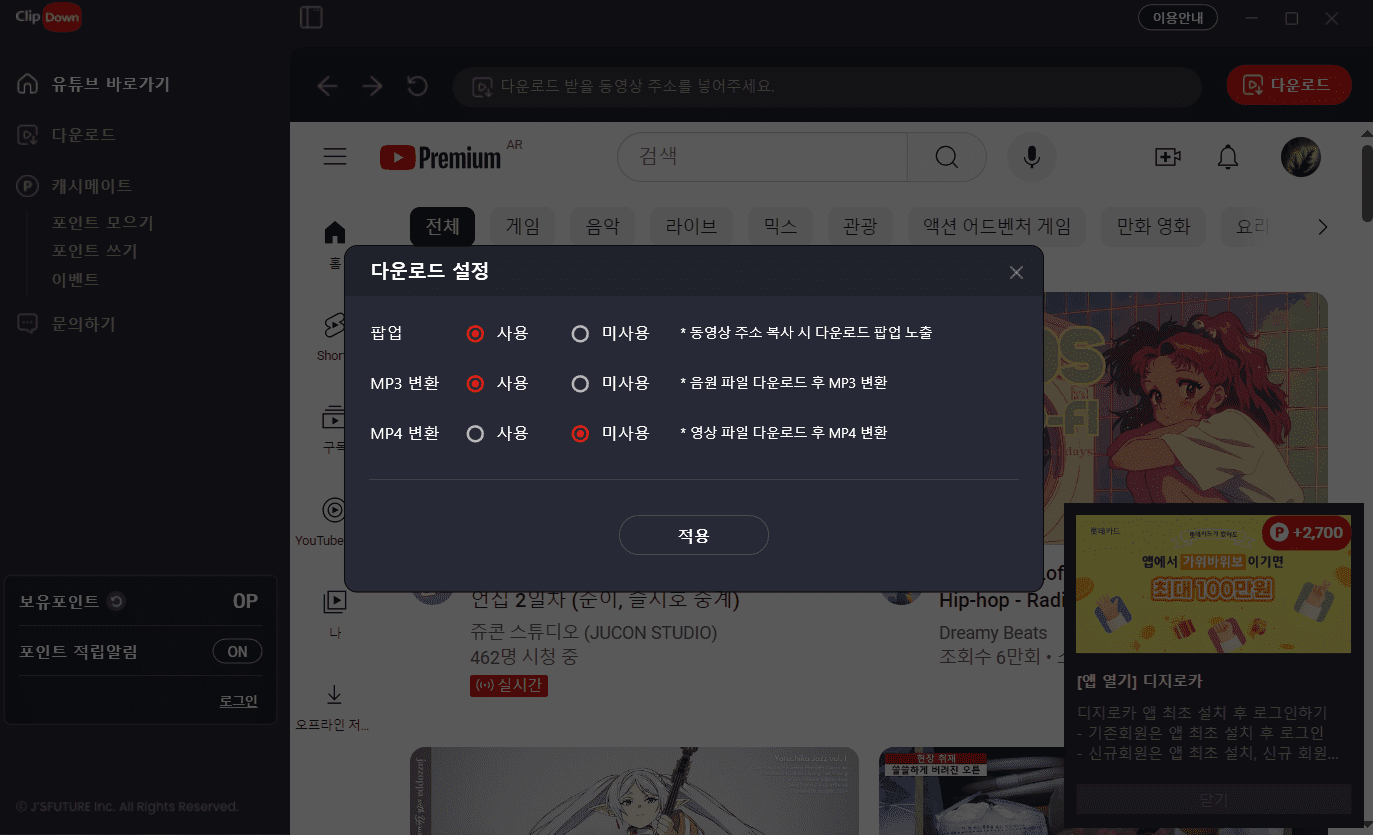Go to YouTube Home icon in mini guide
The width and height of the screenshot is (1373, 835).
[x=335, y=233]
